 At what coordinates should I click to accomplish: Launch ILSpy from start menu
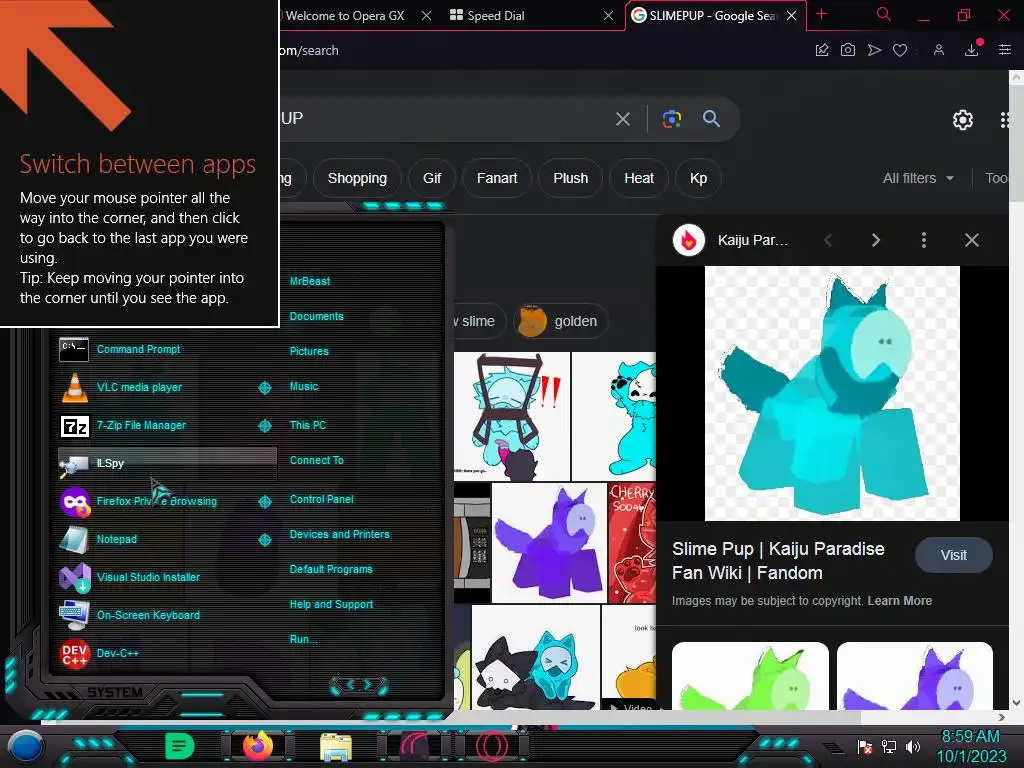point(167,463)
